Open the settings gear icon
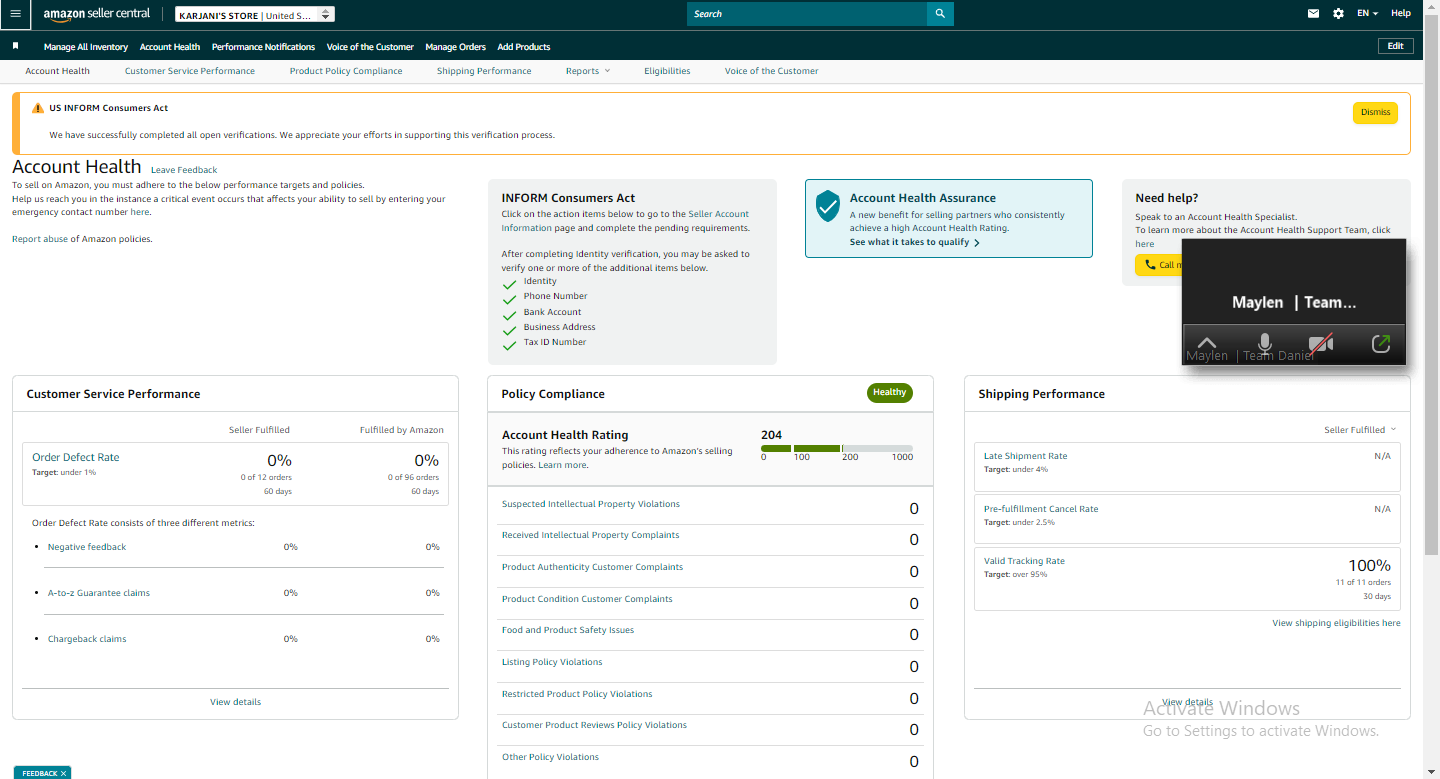Viewport: 1440px width, 779px height. click(1339, 14)
